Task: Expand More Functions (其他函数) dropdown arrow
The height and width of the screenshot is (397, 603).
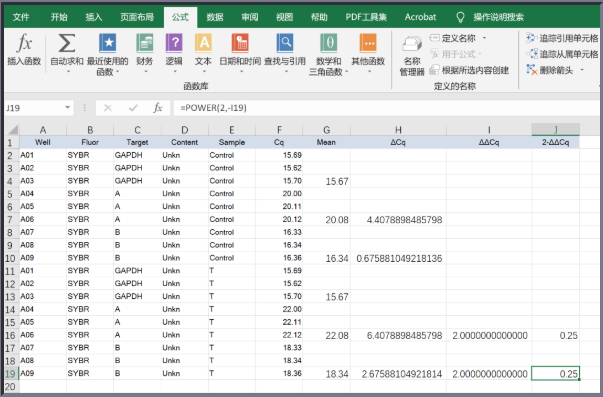Action: coord(369,72)
